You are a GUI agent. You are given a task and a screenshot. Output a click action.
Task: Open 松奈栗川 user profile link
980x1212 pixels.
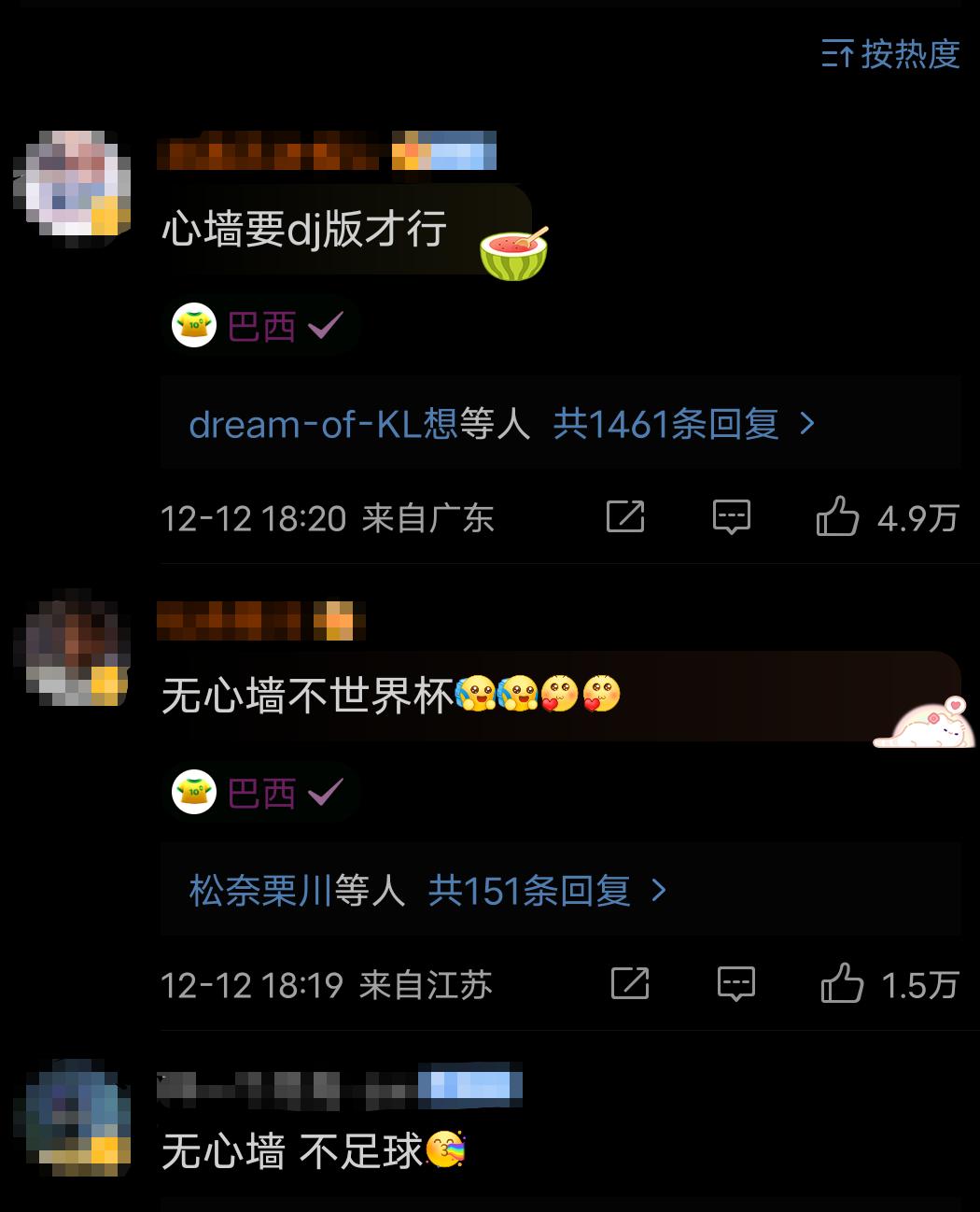(x=260, y=891)
